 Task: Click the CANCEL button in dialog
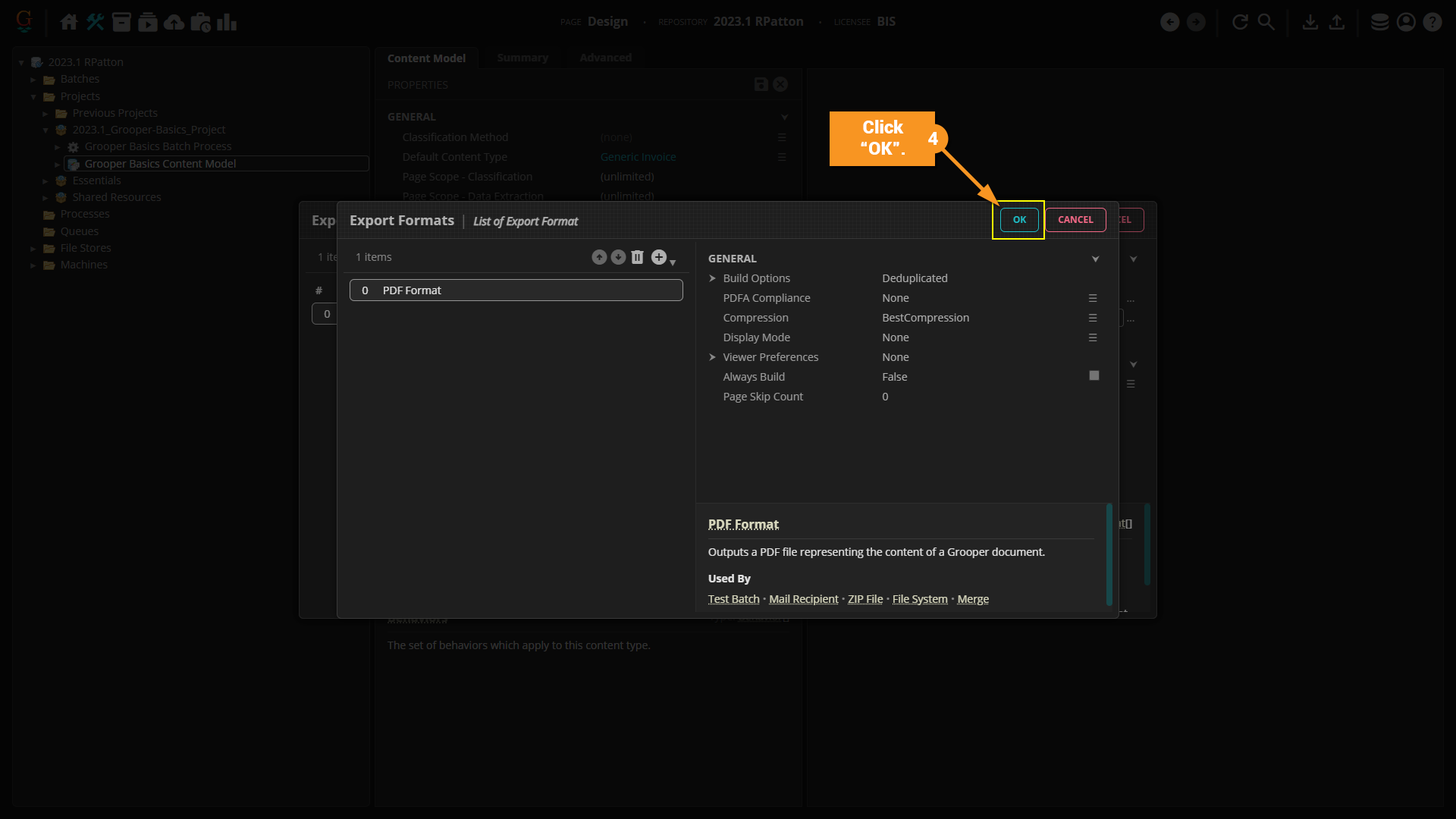pyautogui.click(x=1075, y=220)
